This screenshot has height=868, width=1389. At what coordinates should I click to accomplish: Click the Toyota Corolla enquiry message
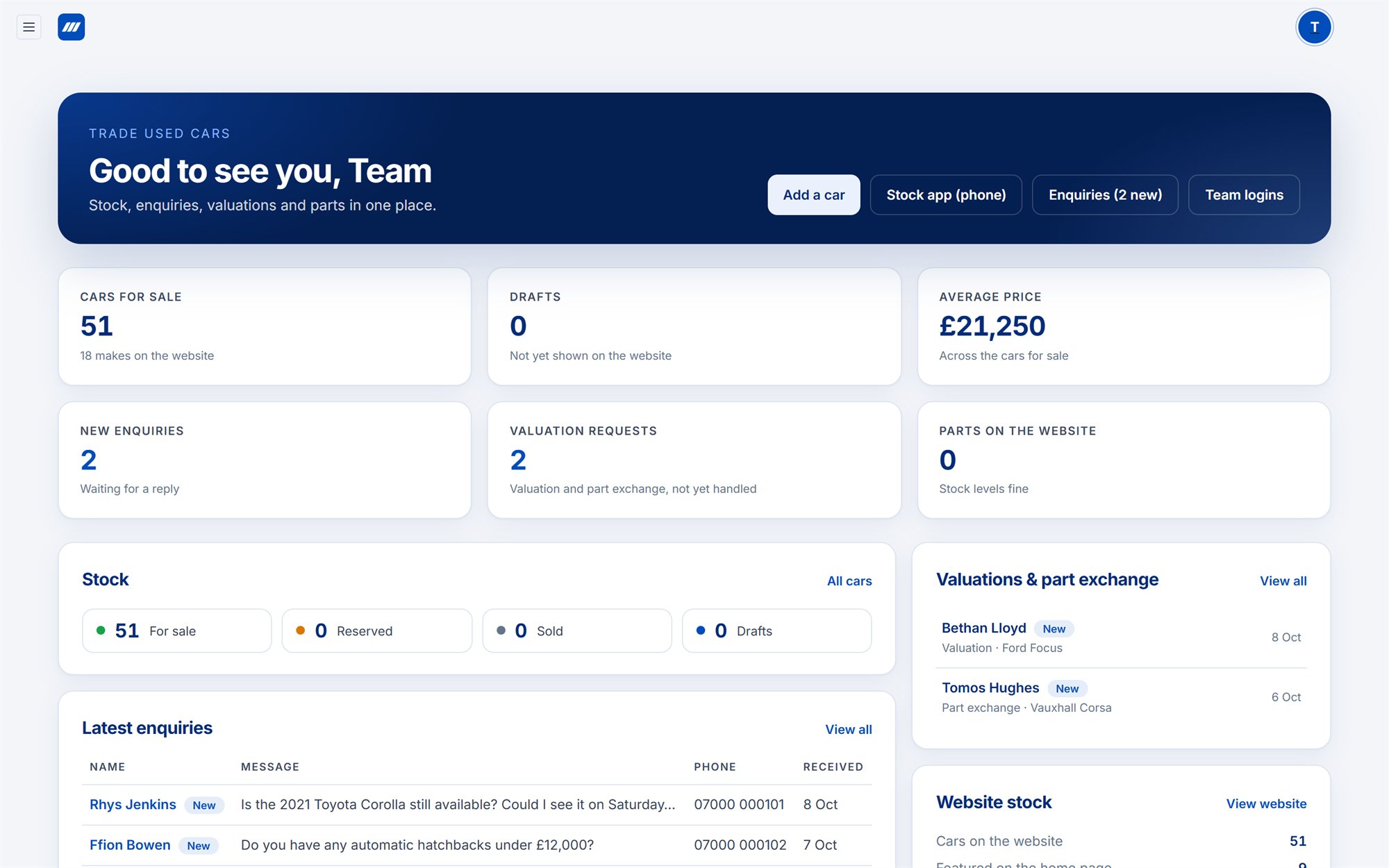click(458, 805)
